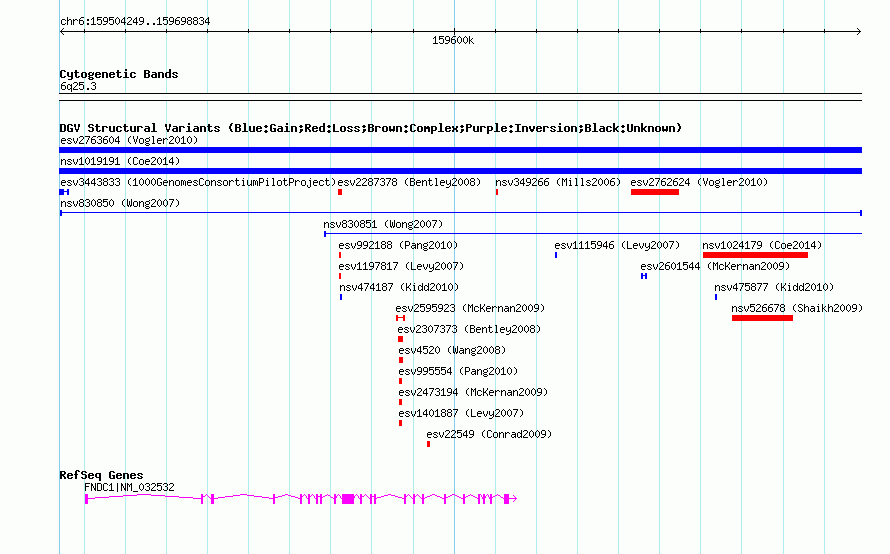
Task: Click esv992188 (Pang2010) variant label
Action: click(x=398, y=245)
